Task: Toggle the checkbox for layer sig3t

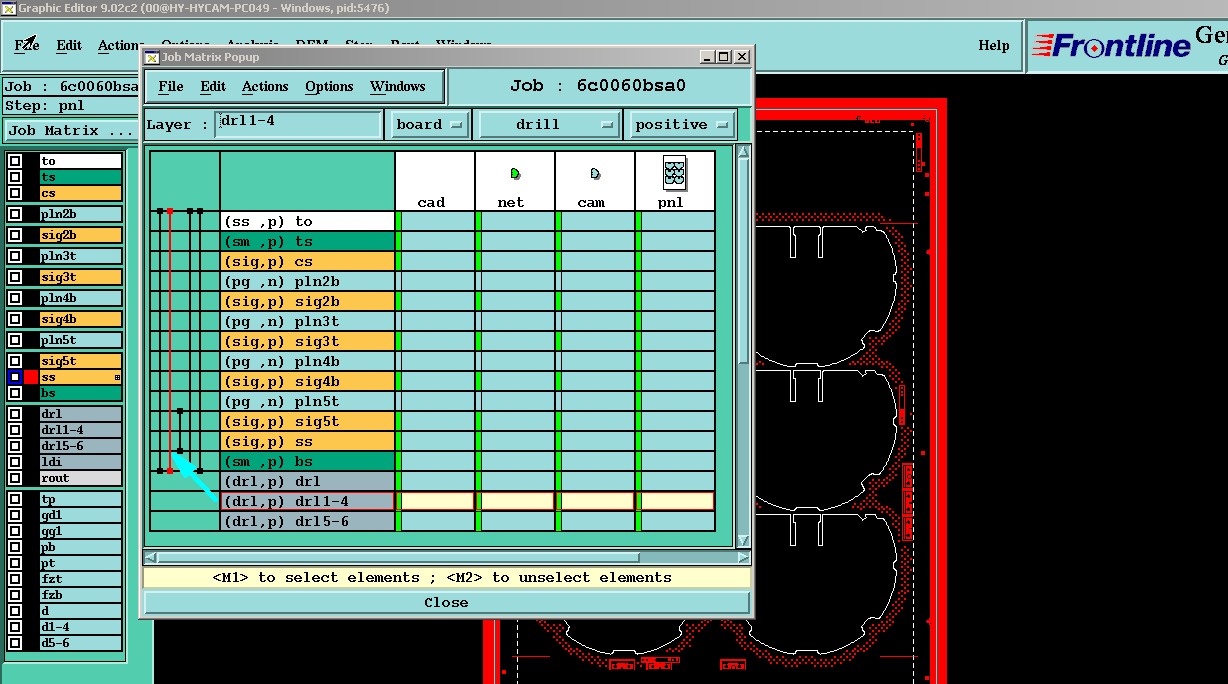Action: 15,277
